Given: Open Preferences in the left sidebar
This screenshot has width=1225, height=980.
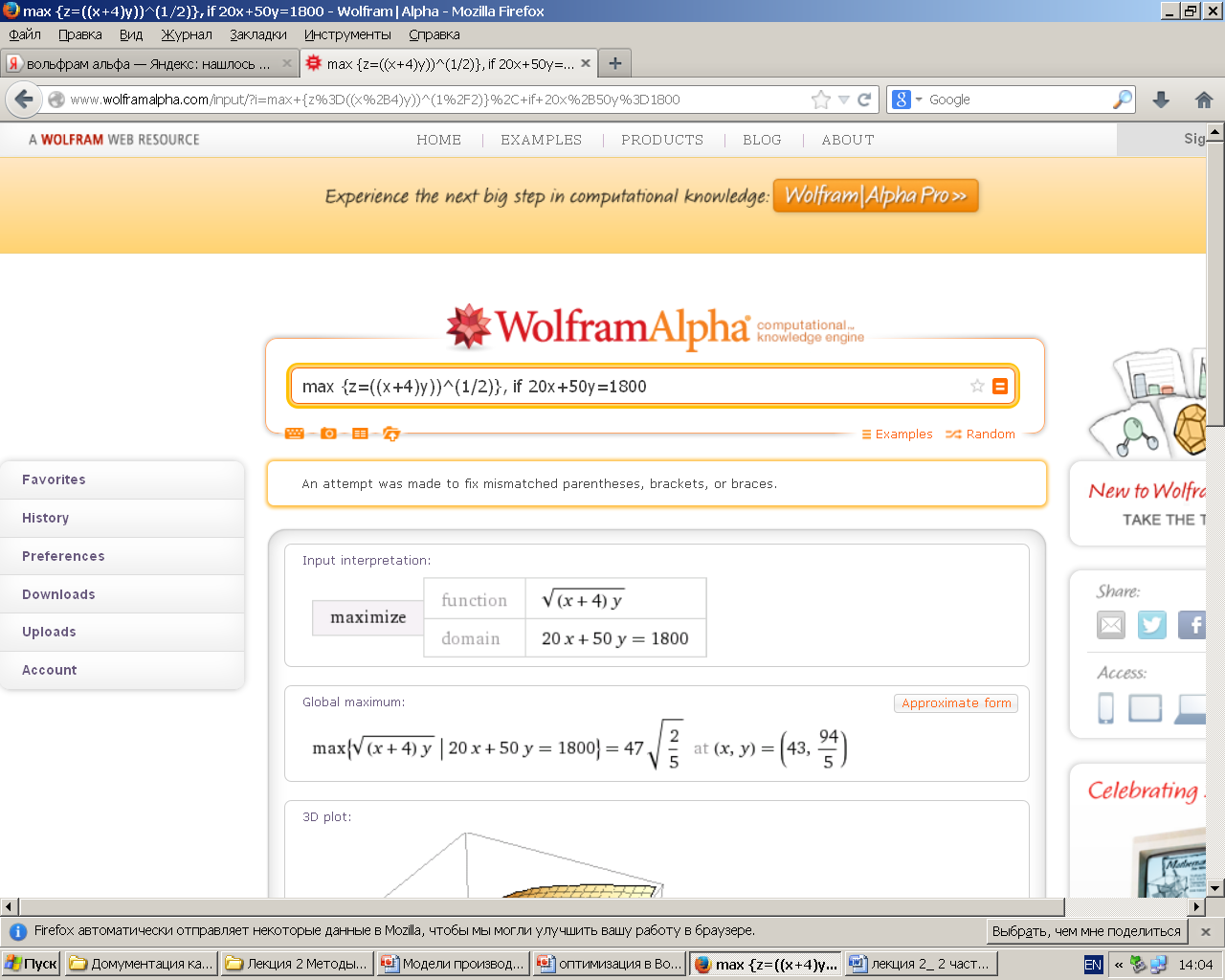Looking at the screenshot, I should pos(122,556).
